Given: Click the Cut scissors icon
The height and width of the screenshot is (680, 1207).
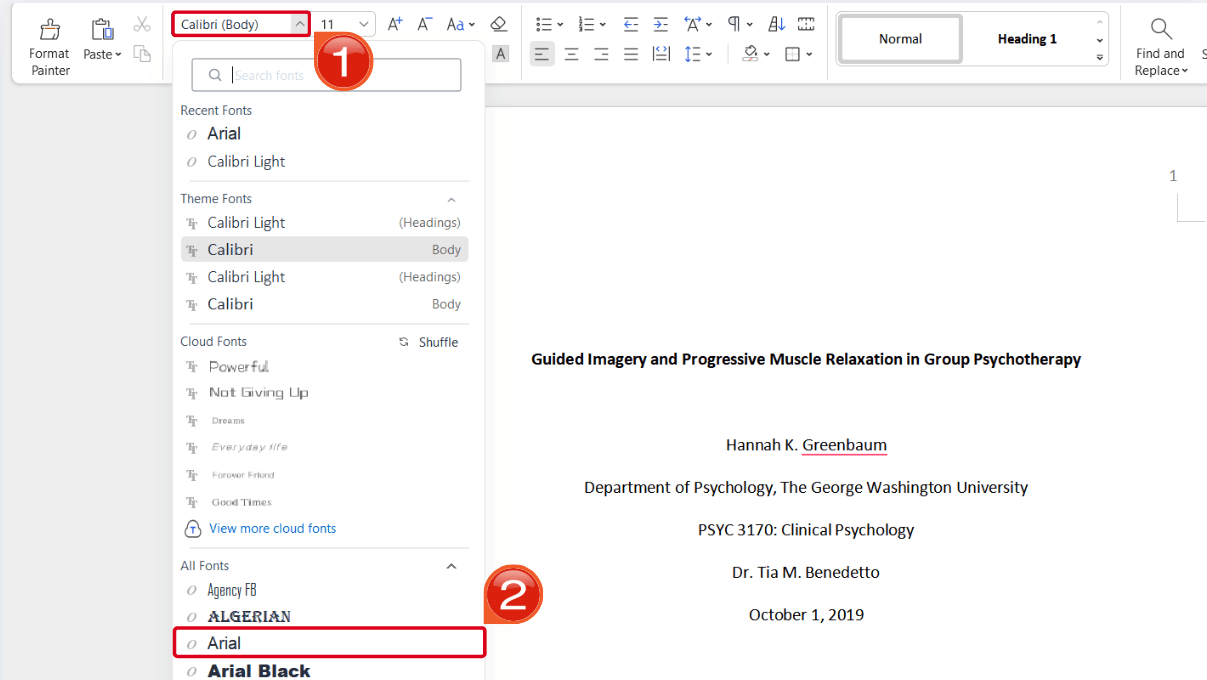Looking at the screenshot, I should click(x=142, y=24).
